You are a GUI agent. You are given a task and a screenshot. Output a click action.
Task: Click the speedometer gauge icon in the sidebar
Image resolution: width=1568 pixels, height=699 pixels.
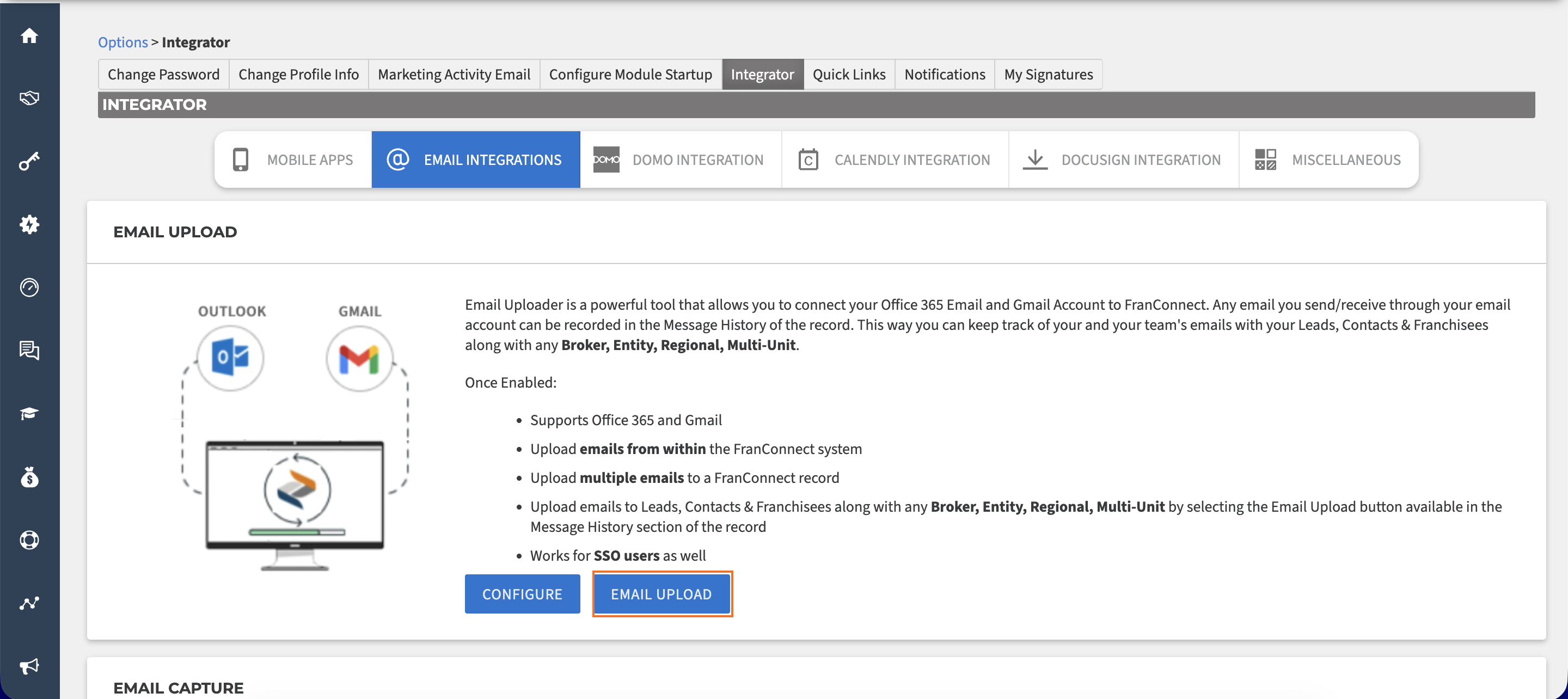pyautogui.click(x=29, y=287)
